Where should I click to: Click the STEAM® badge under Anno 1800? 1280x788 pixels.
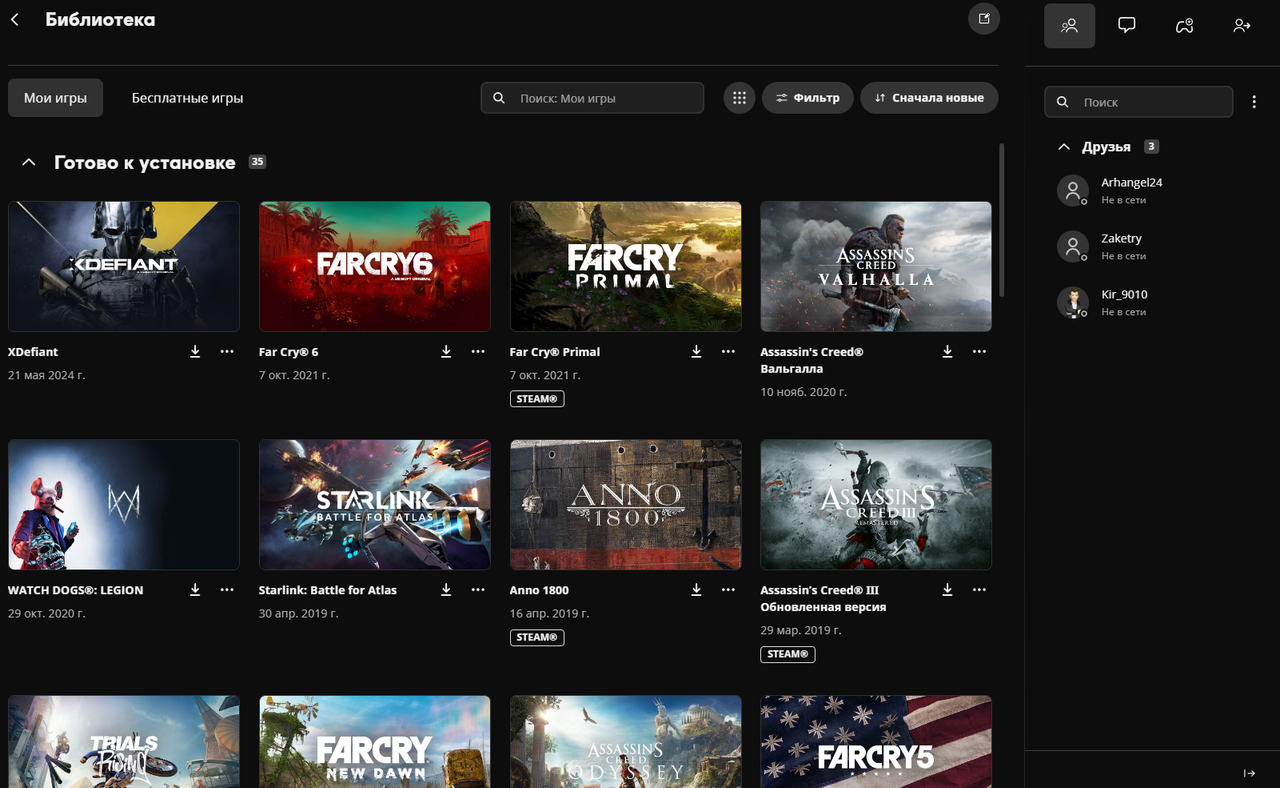pos(537,637)
